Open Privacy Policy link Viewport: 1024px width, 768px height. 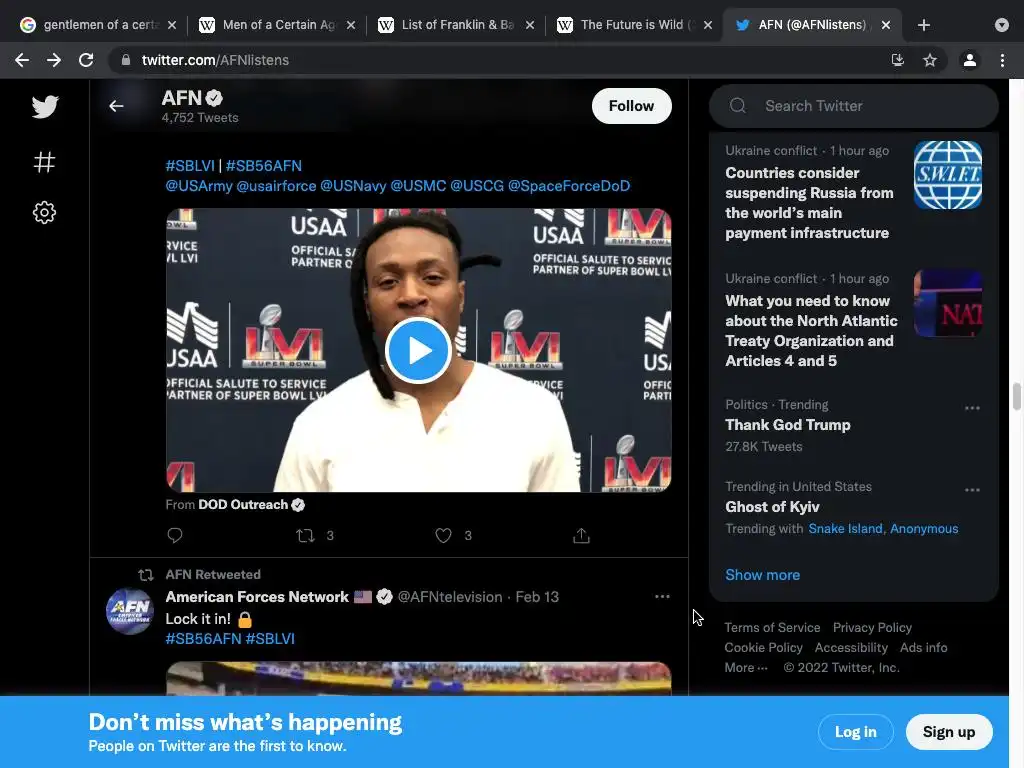(x=872, y=628)
